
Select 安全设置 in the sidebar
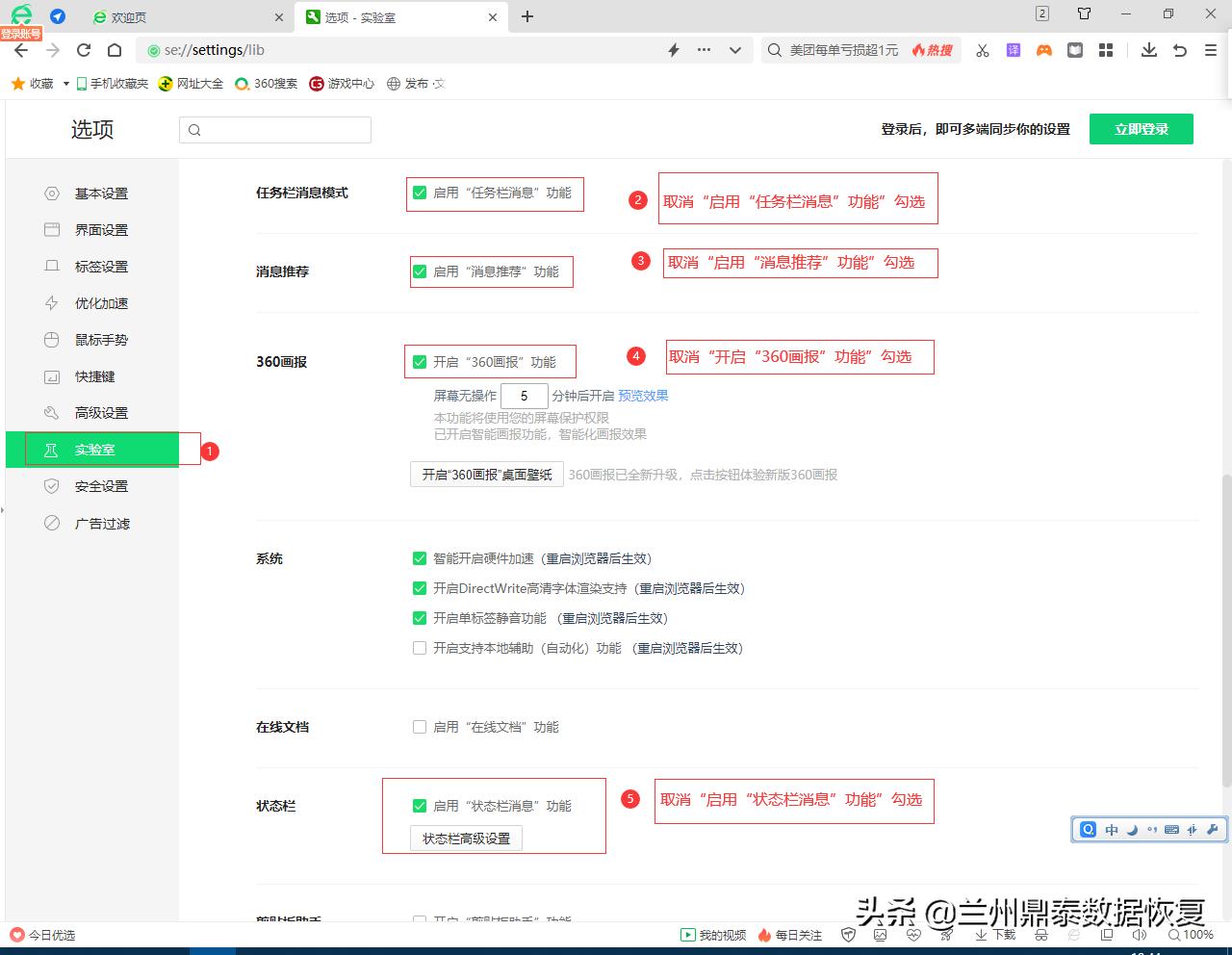(100, 486)
